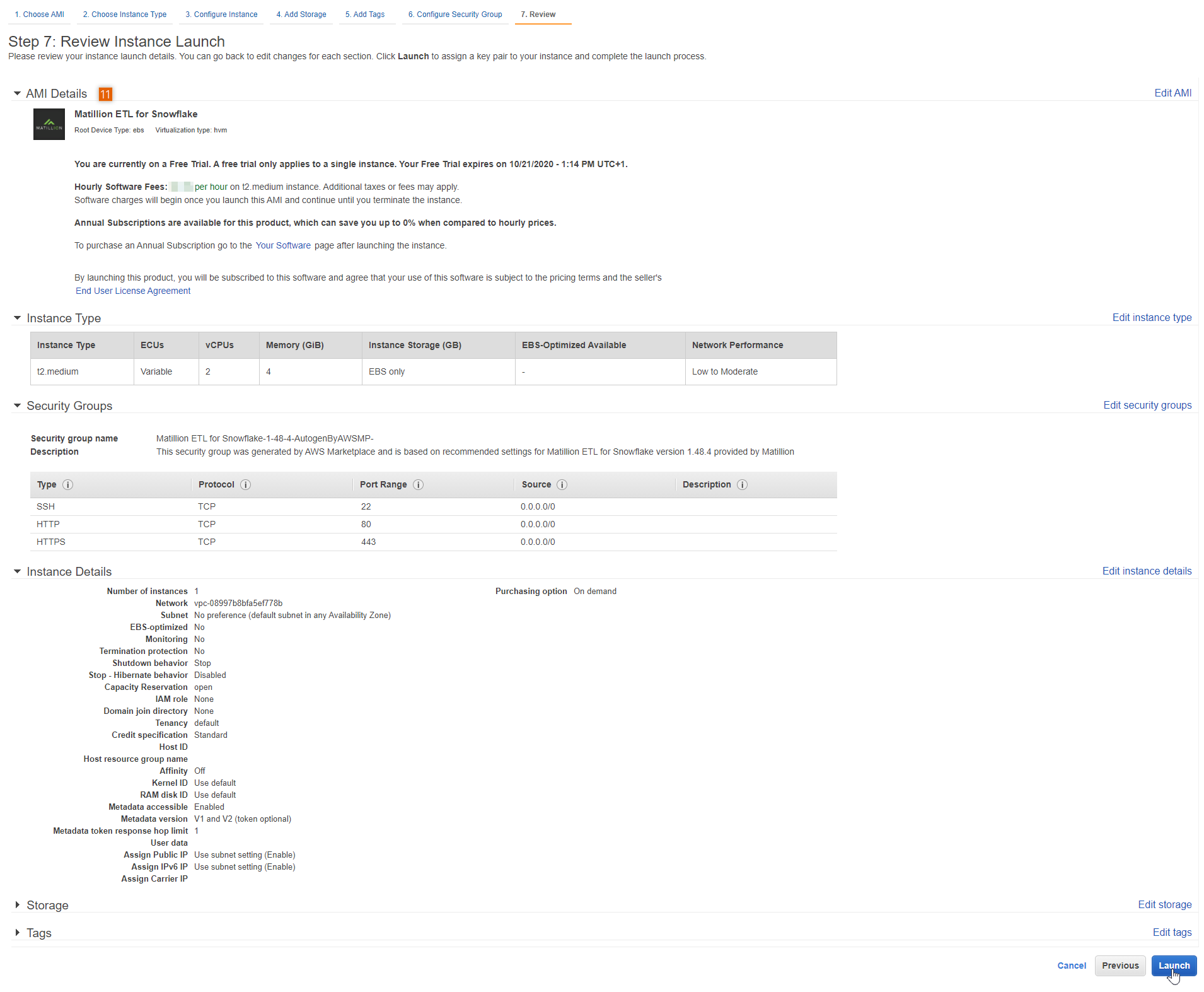
Task: Expand the Tags section
Action: [x=17, y=933]
